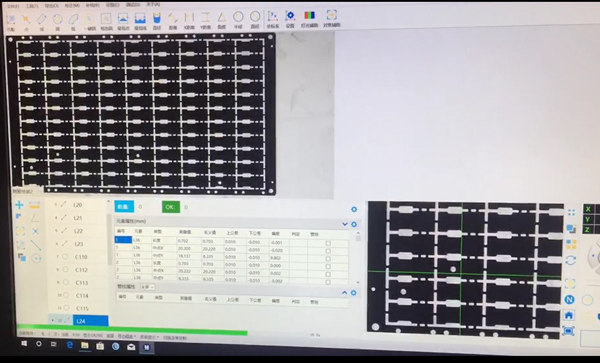Collapse element properties panel with down chevron

pyautogui.click(x=345, y=224)
